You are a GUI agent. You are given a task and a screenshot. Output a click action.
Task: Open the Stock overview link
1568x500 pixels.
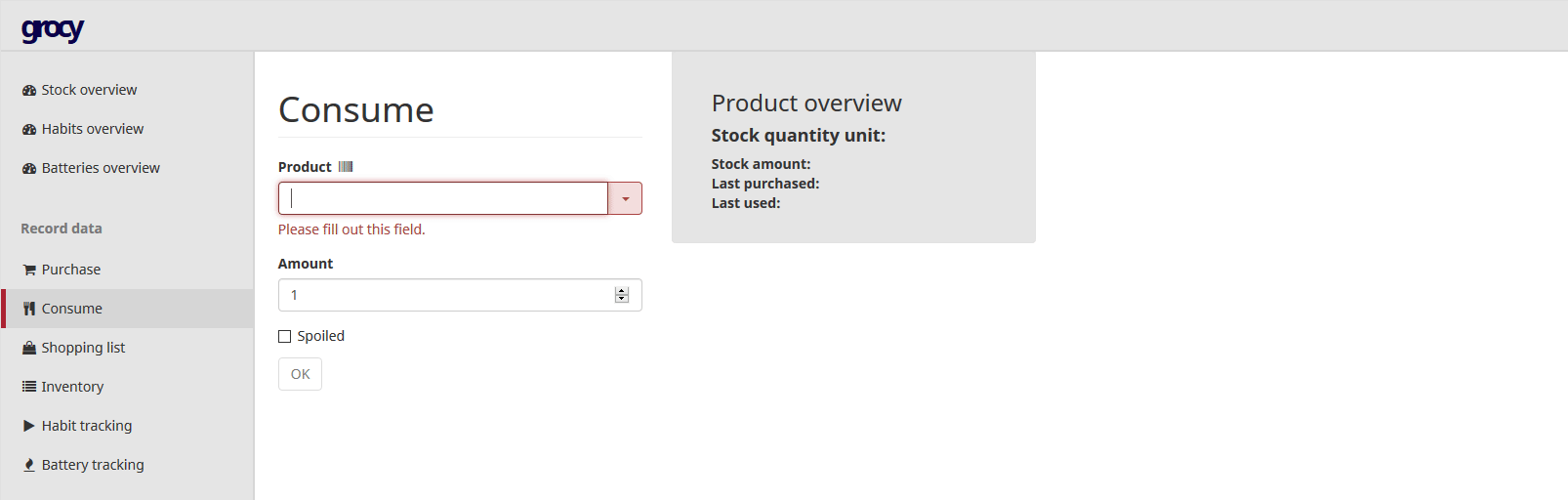(89, 90)
